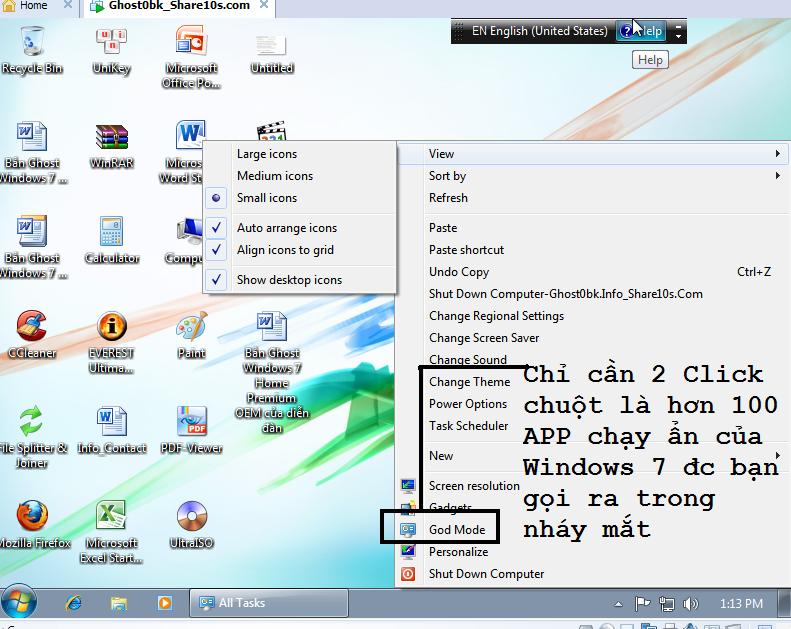The height and width of the screenshot is (629, 791).
Task: Open the Recycle Bin desktop icon
Action: click(x=31, y=44)
